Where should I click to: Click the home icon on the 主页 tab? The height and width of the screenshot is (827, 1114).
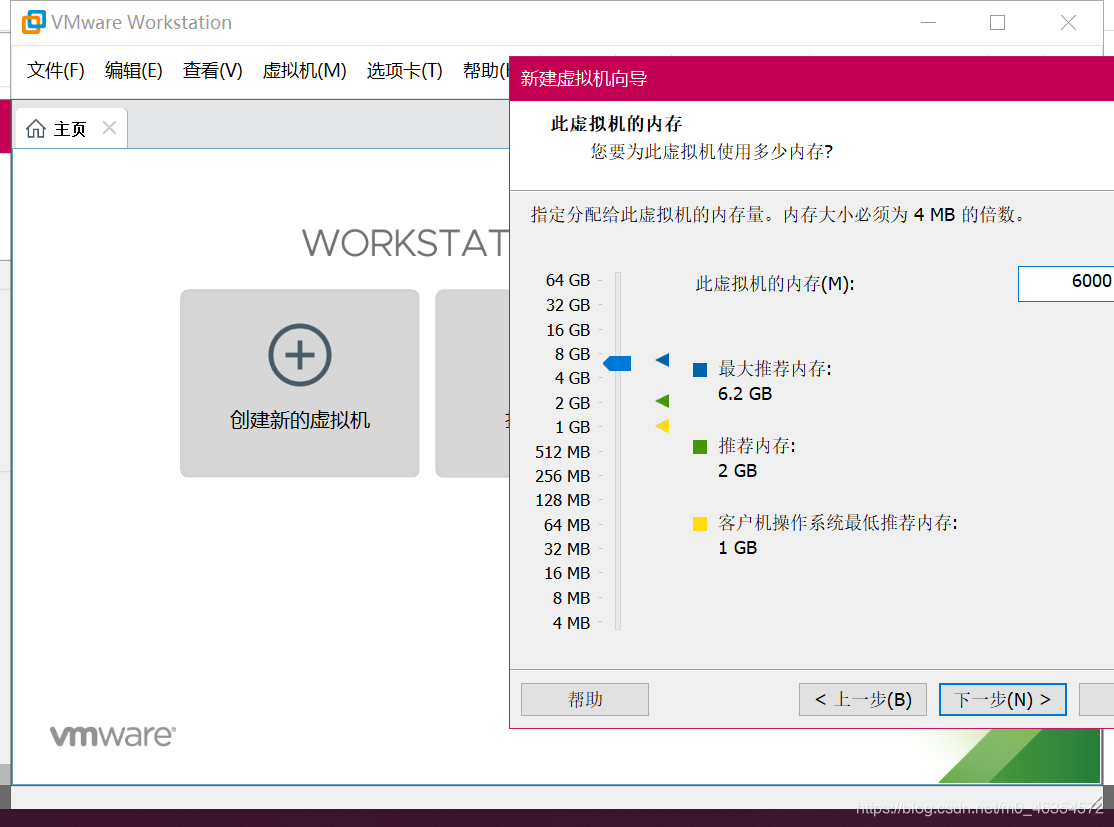pos(36,129)
